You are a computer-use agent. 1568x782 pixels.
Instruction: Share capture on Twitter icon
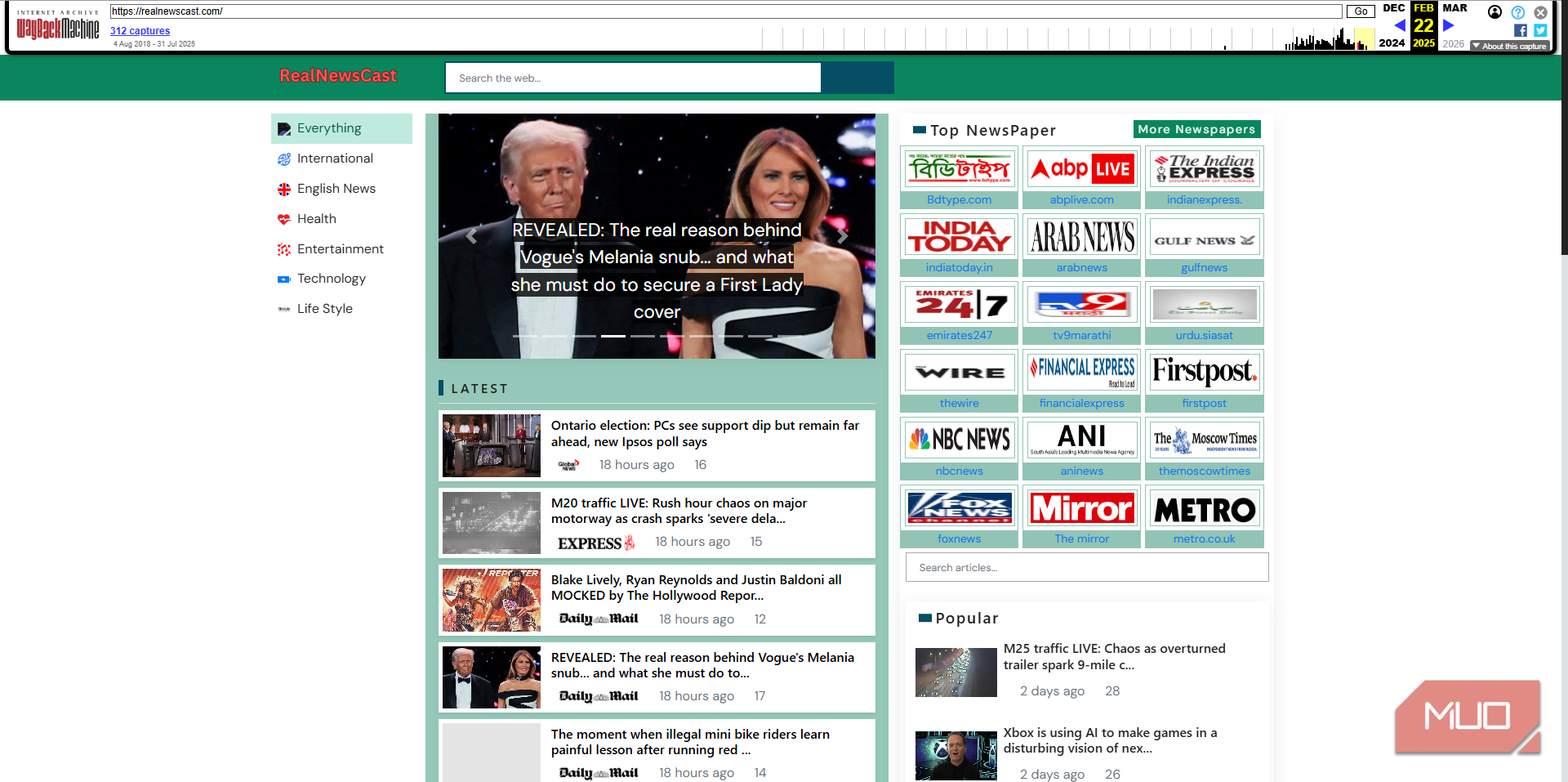pyautogui.click(x=1540, y=30)
